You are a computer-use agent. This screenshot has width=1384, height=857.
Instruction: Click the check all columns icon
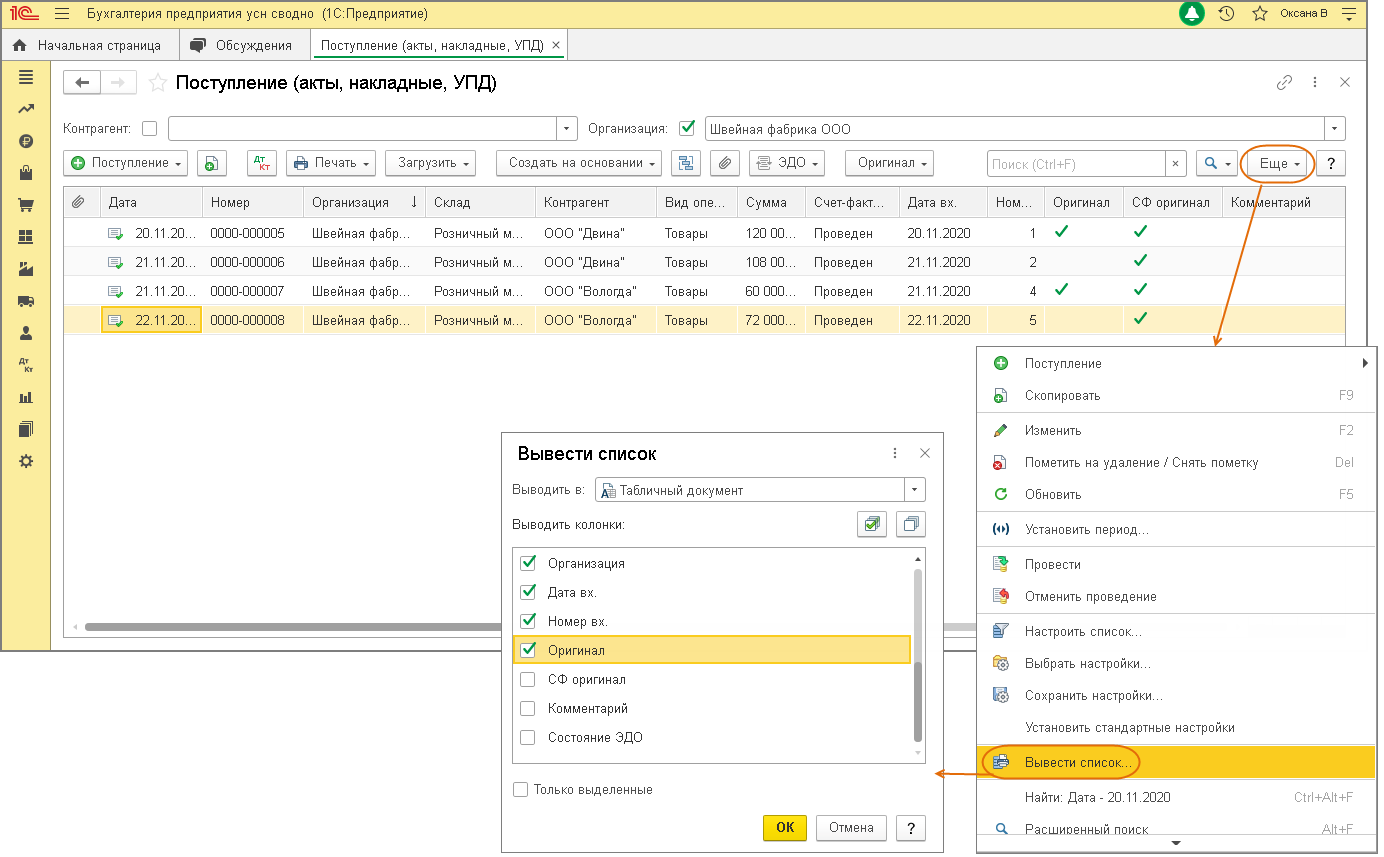pos(872,523)
